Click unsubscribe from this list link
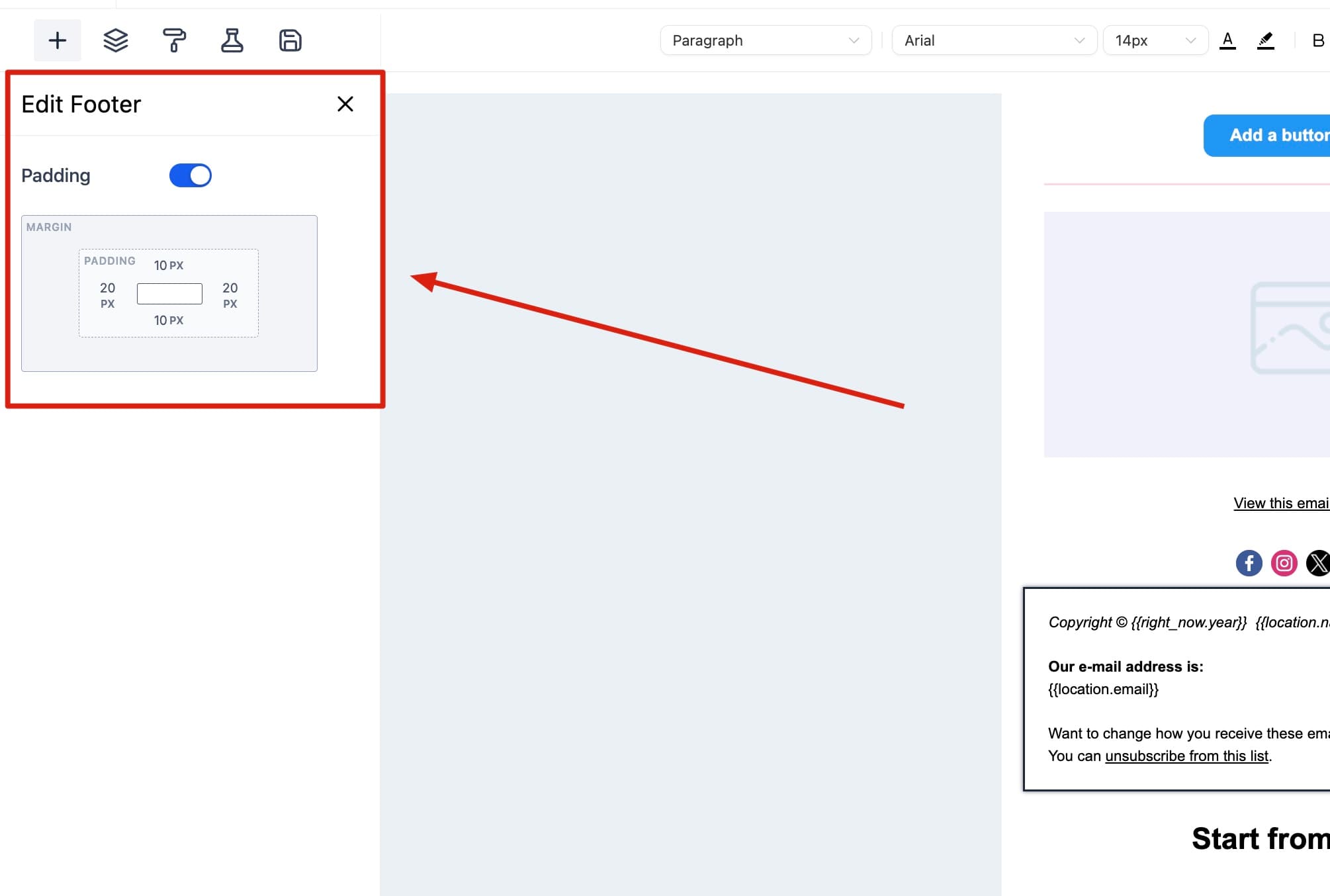Viewport: 1330px width, 896px height. (x=1186, y=756)
